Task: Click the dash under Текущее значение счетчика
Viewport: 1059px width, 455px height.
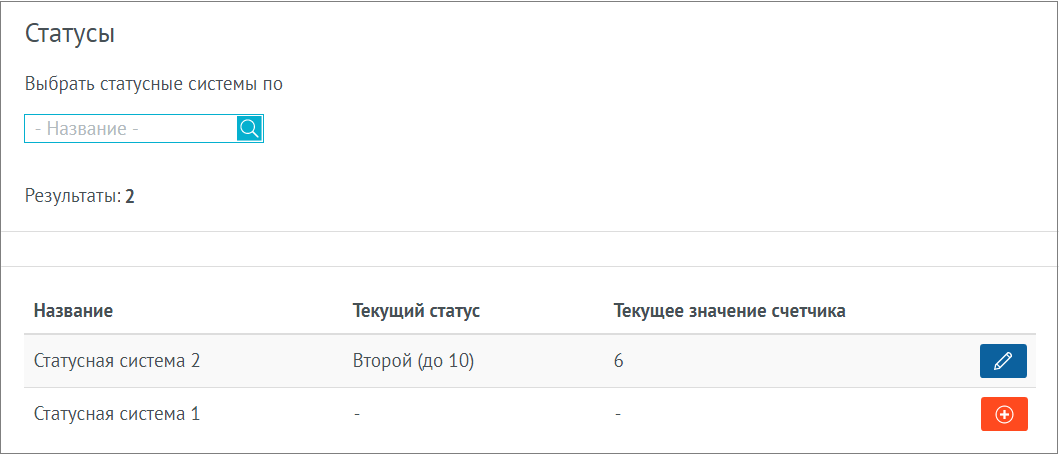Action: click(617, 414)
